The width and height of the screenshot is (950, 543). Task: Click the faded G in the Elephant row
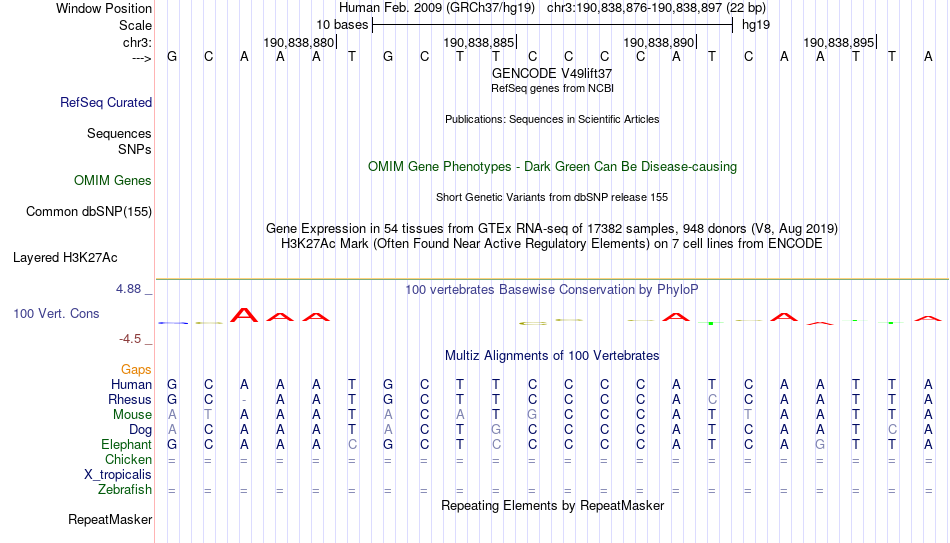pos(820,444)
